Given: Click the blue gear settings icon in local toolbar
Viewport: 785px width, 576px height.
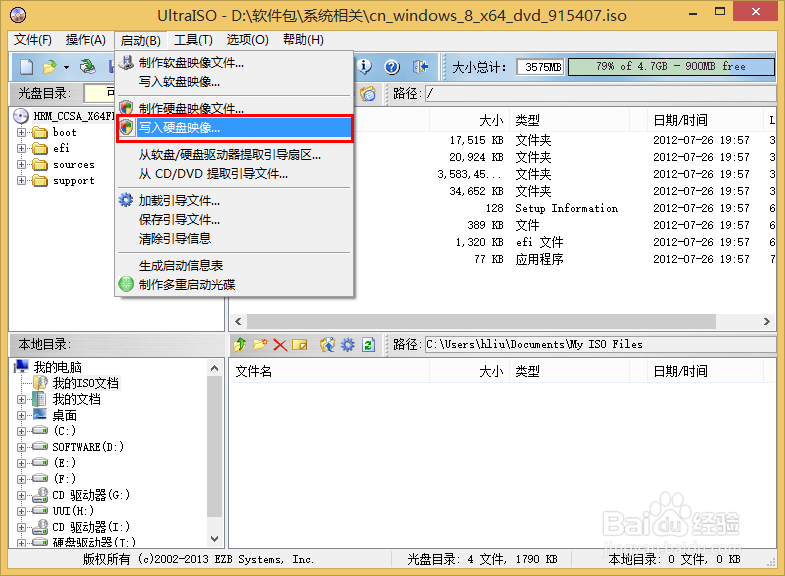Looking at the screenshot, I should 347,345.
